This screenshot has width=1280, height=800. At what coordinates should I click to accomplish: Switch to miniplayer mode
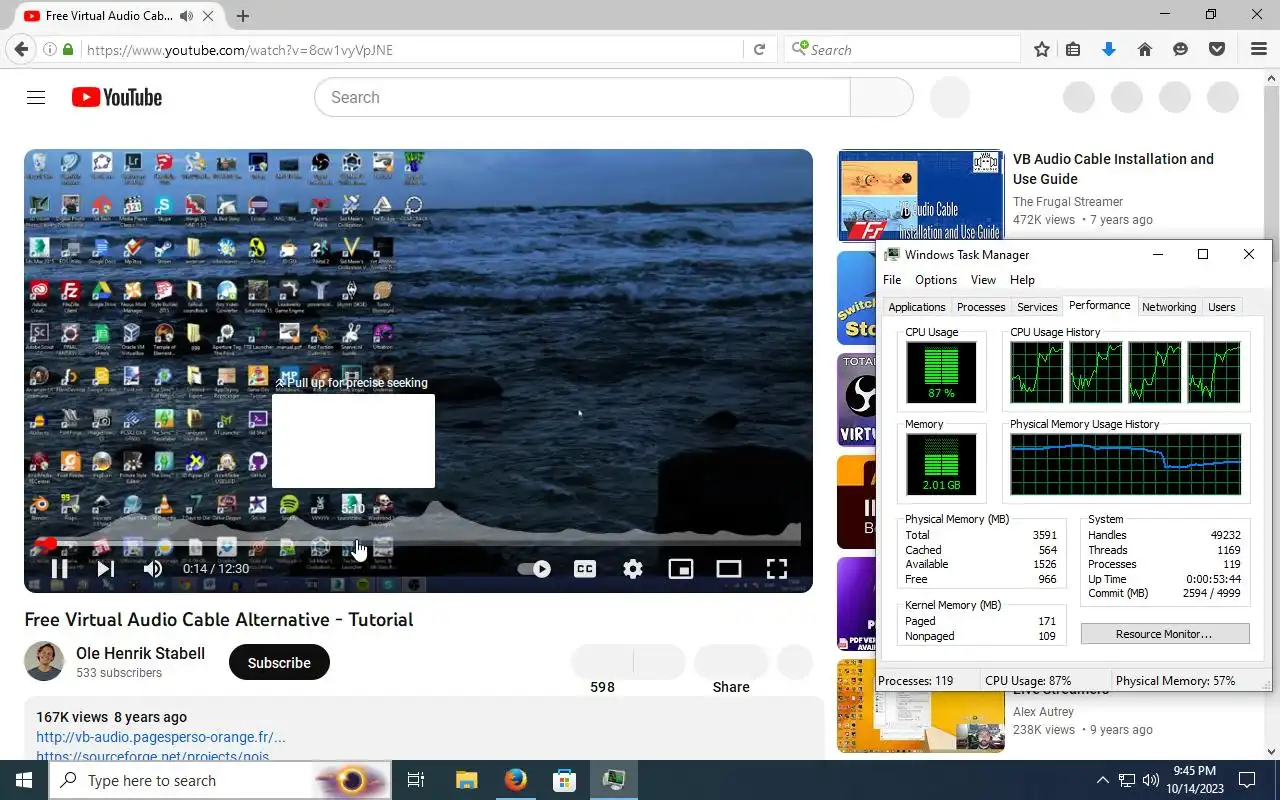[681, 569]
